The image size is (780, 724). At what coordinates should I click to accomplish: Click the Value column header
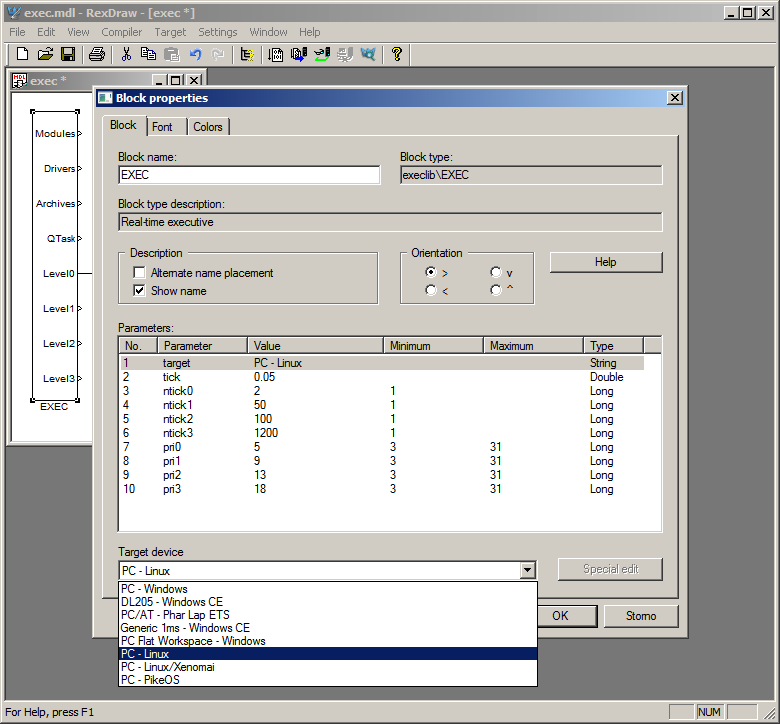point(315,345)
